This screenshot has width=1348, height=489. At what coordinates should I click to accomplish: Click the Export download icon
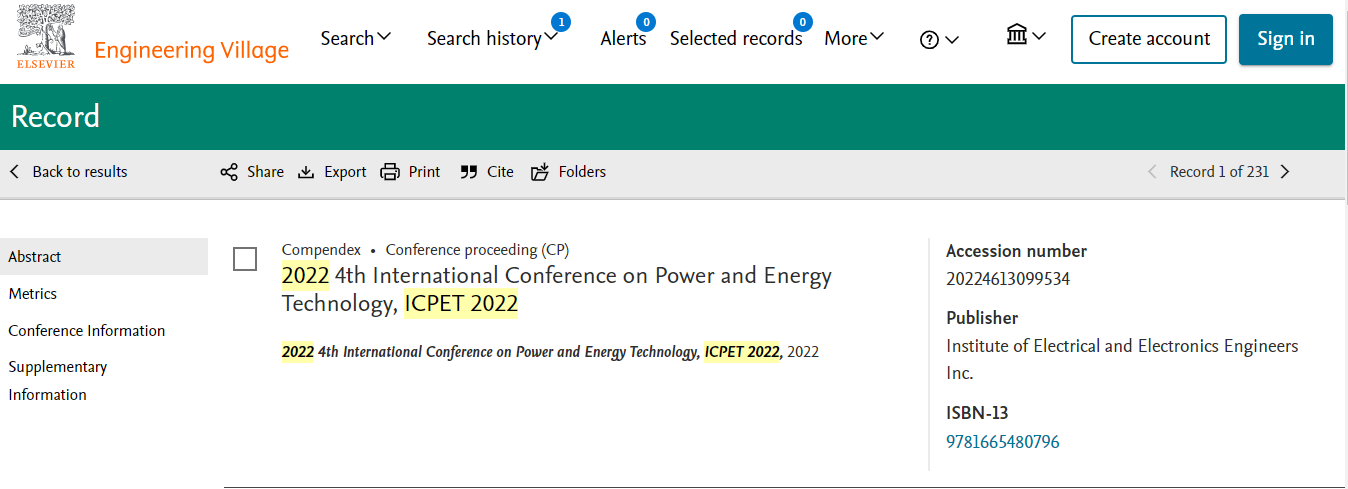(306, 172)
